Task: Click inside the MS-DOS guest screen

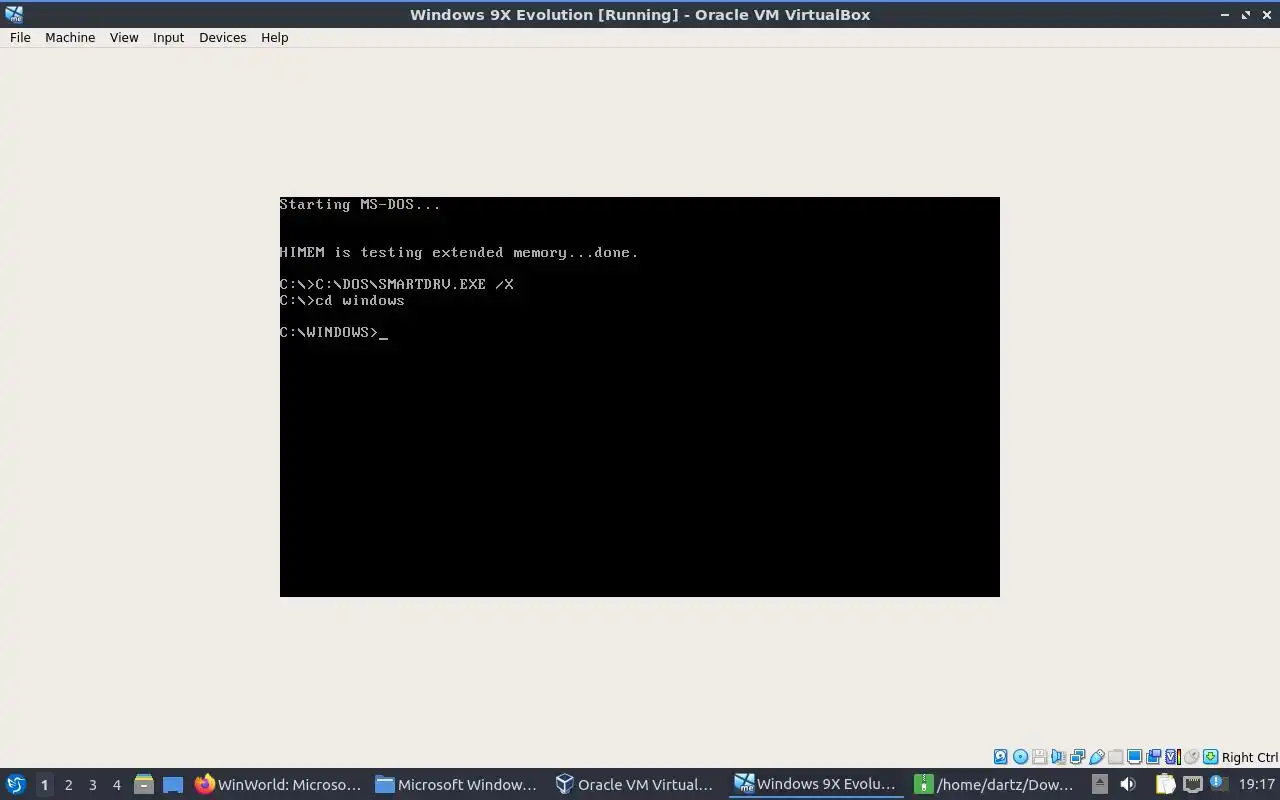Action: [x=640, y=397]
